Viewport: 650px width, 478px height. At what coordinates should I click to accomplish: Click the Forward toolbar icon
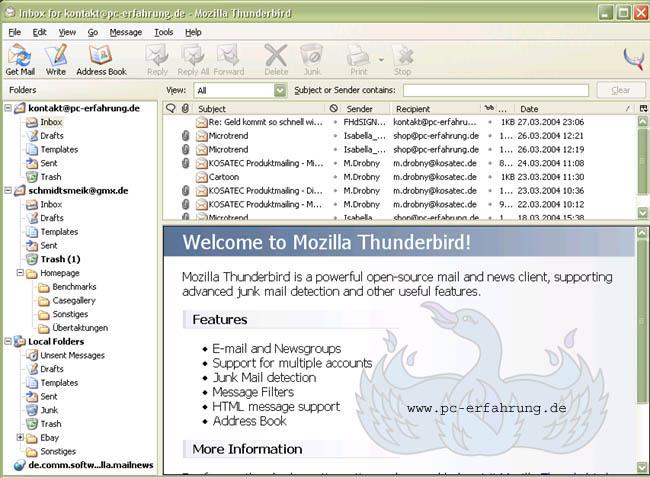pos(228,61)
